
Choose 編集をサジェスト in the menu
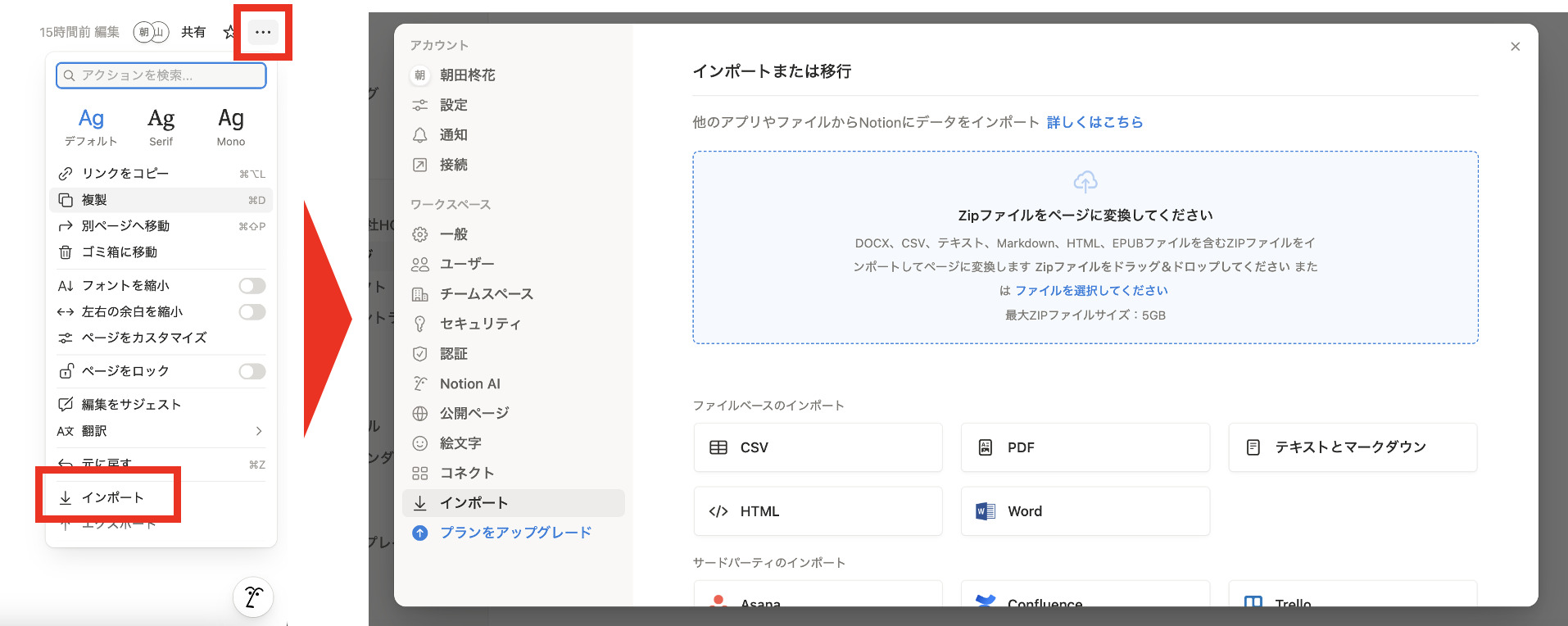click(161, 405)
